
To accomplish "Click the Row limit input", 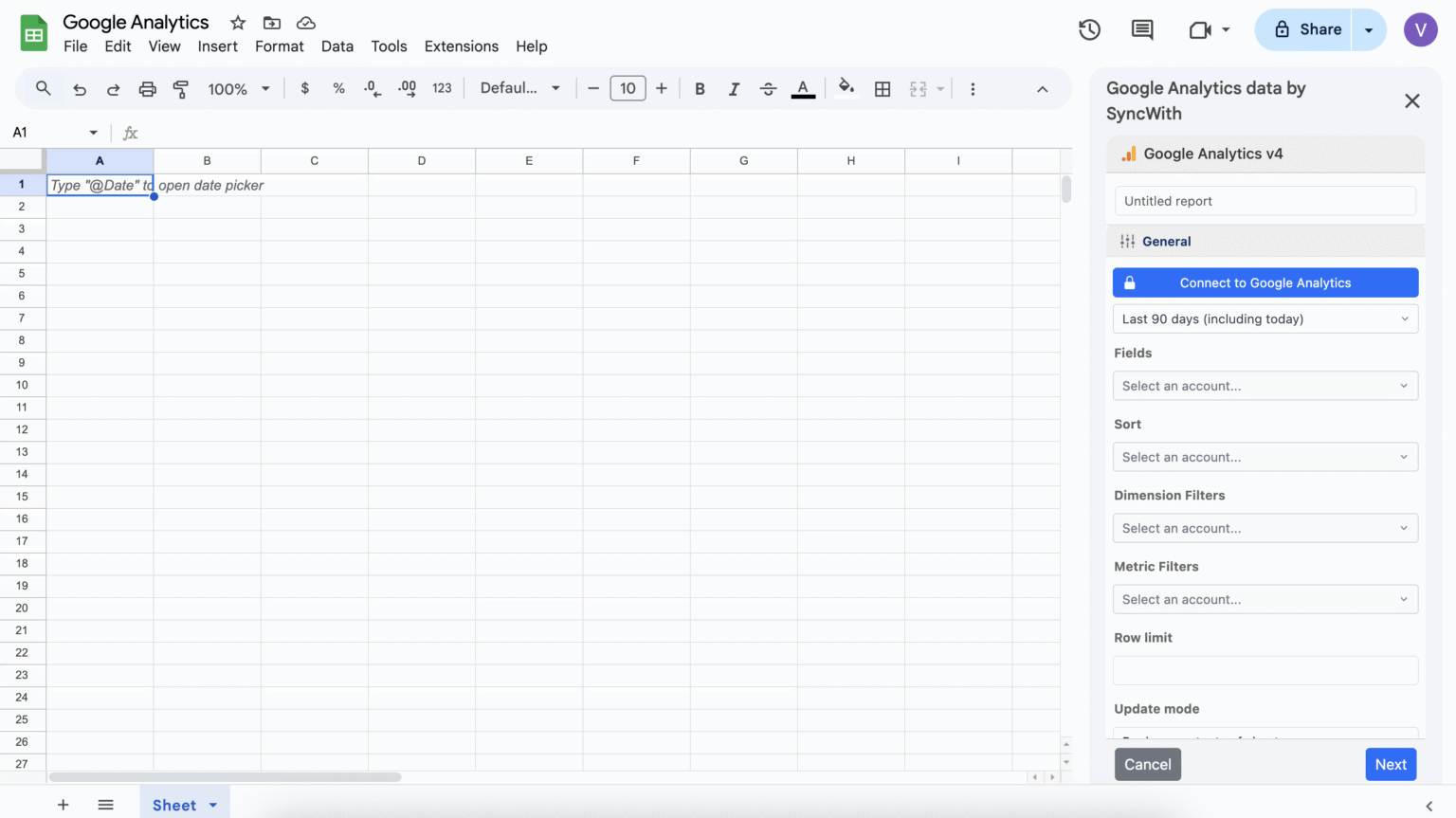I will 1265,670.
